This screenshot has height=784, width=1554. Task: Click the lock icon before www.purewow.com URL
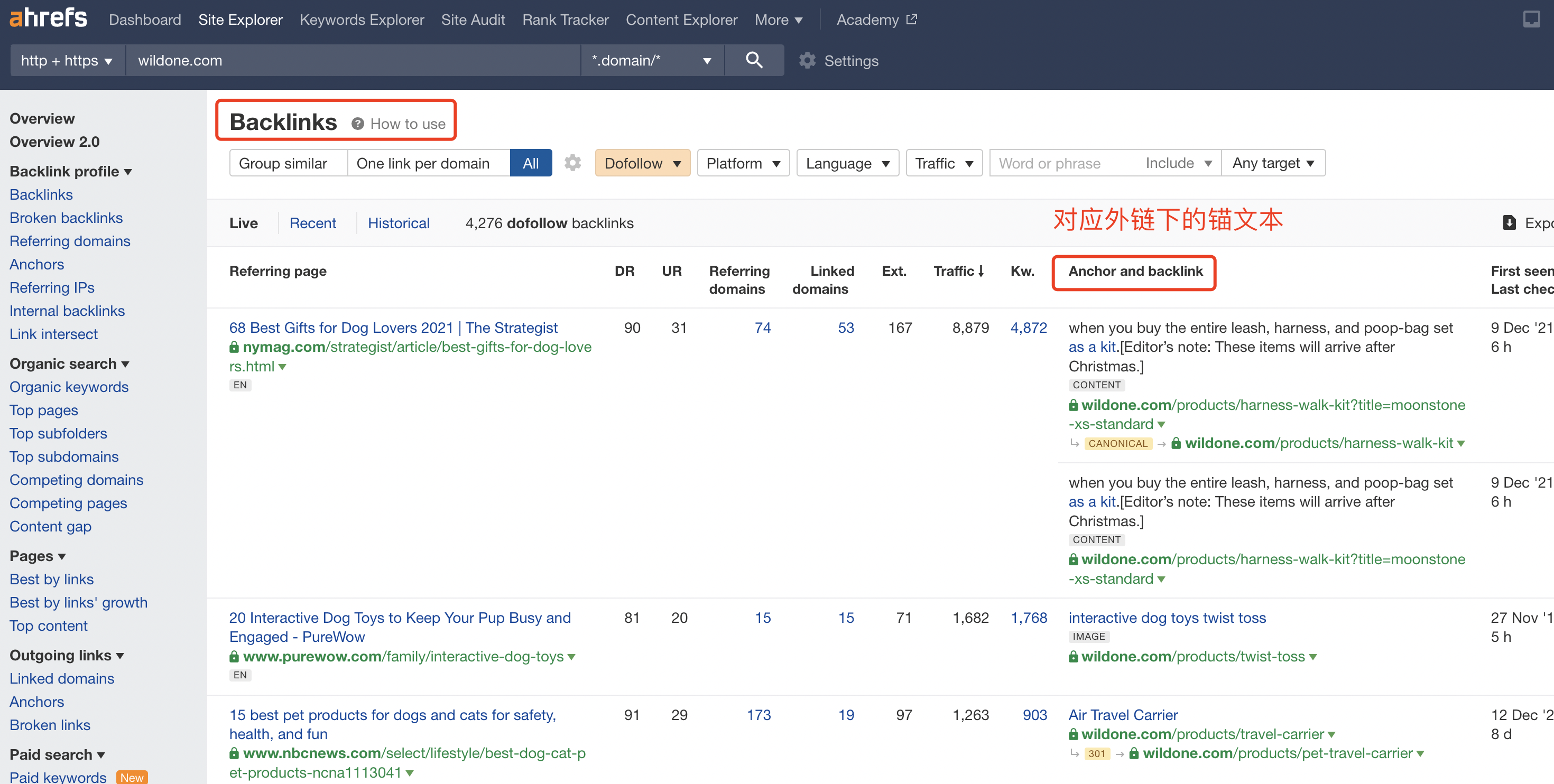click(234, 656)
